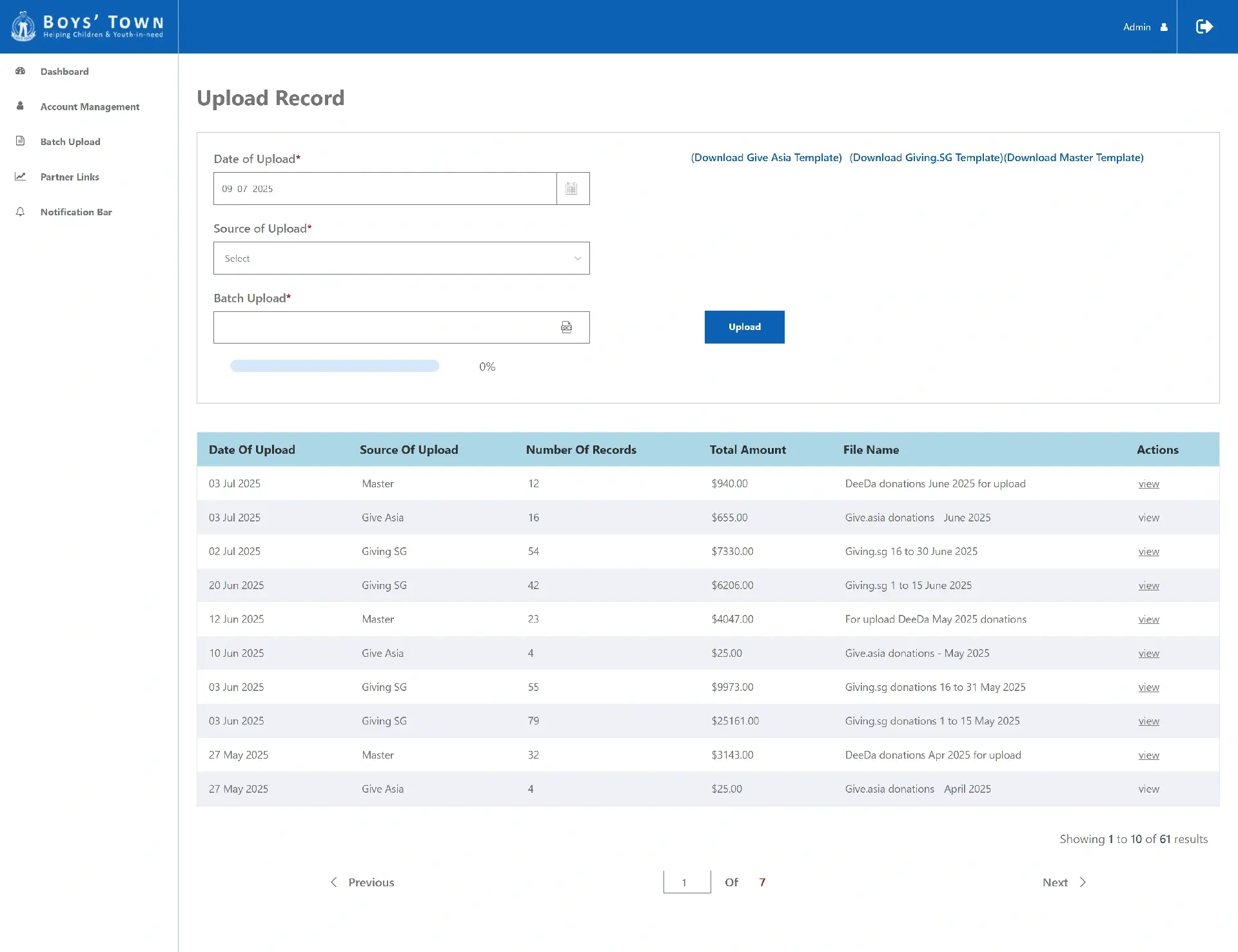View the DeeDa donations June 2025 record
Screen dimensions: 1238x952
point(1148,484)
